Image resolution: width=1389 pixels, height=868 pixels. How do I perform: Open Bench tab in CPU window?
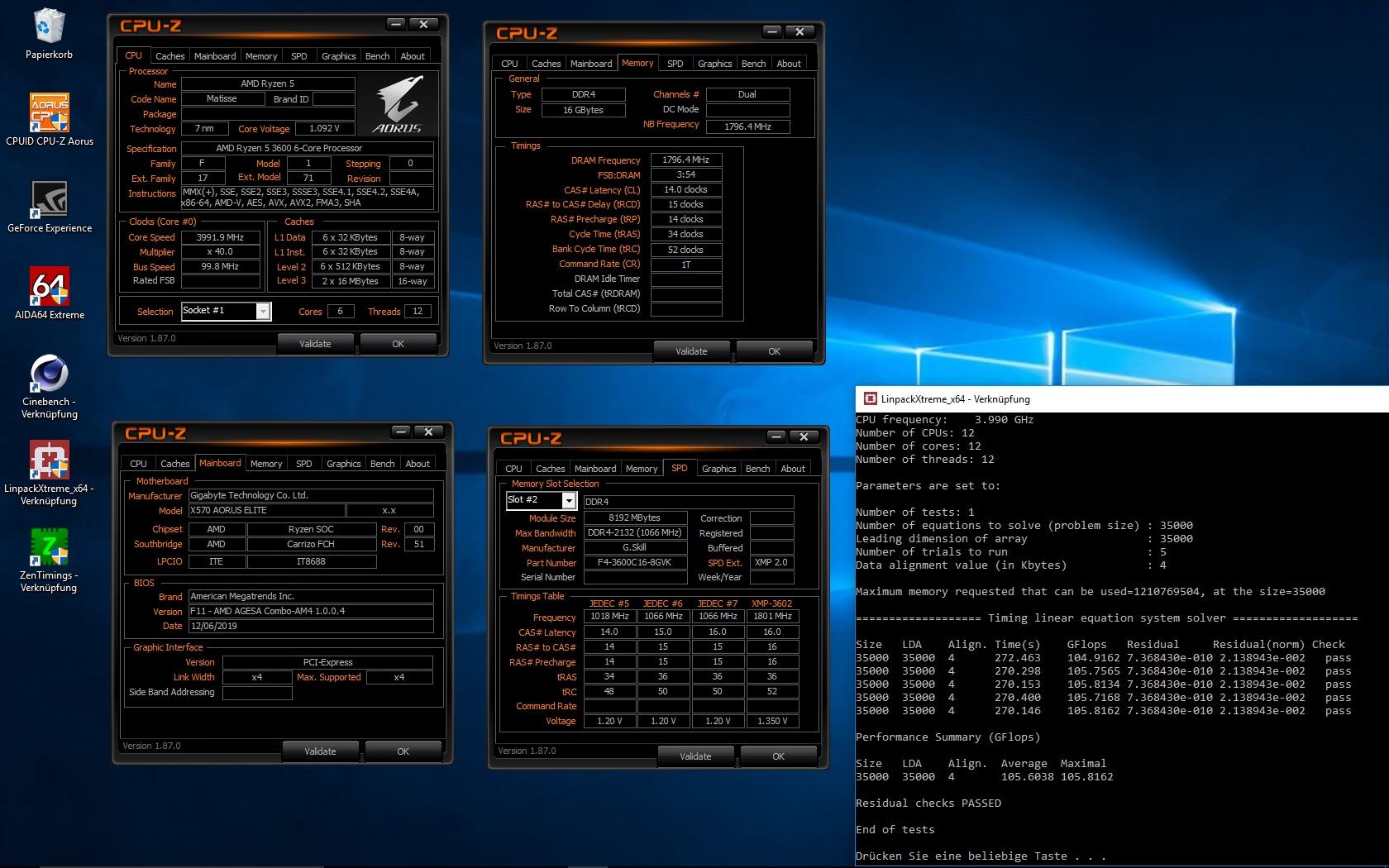tap(377, 56)
